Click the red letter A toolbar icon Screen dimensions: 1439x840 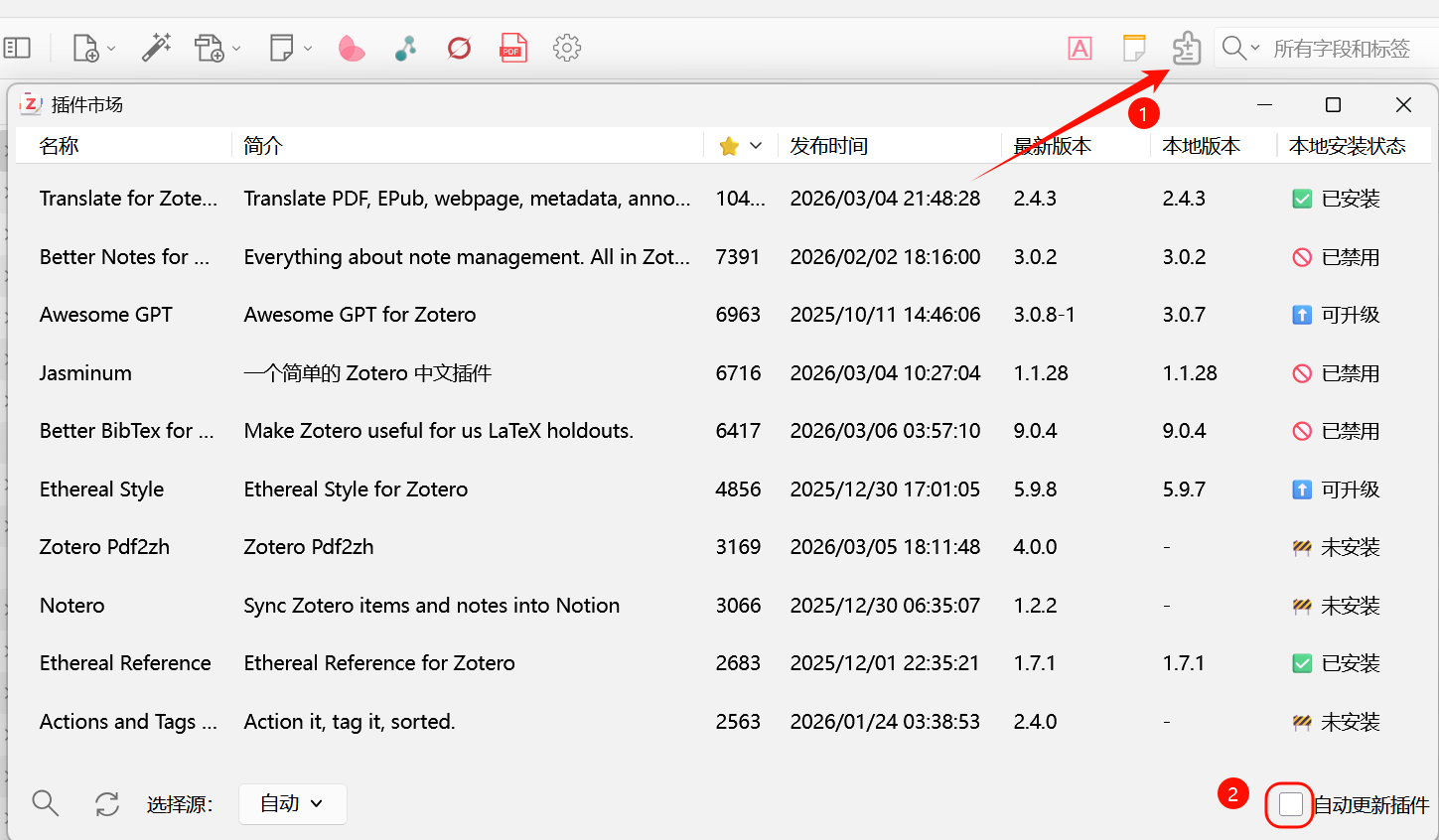point(1080,48)
